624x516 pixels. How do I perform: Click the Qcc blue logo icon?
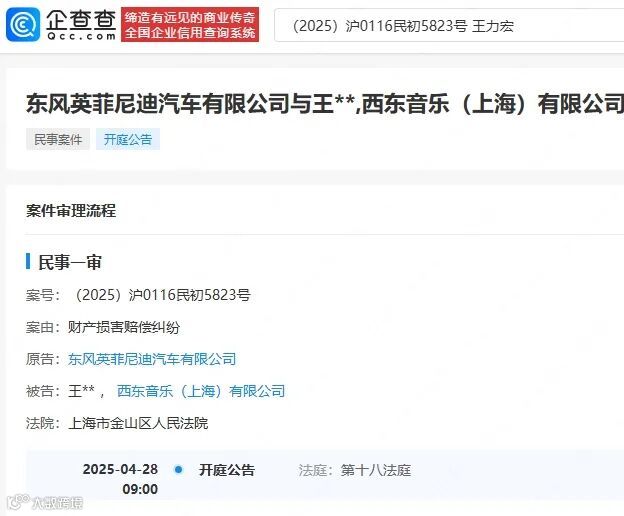point(23,25)
